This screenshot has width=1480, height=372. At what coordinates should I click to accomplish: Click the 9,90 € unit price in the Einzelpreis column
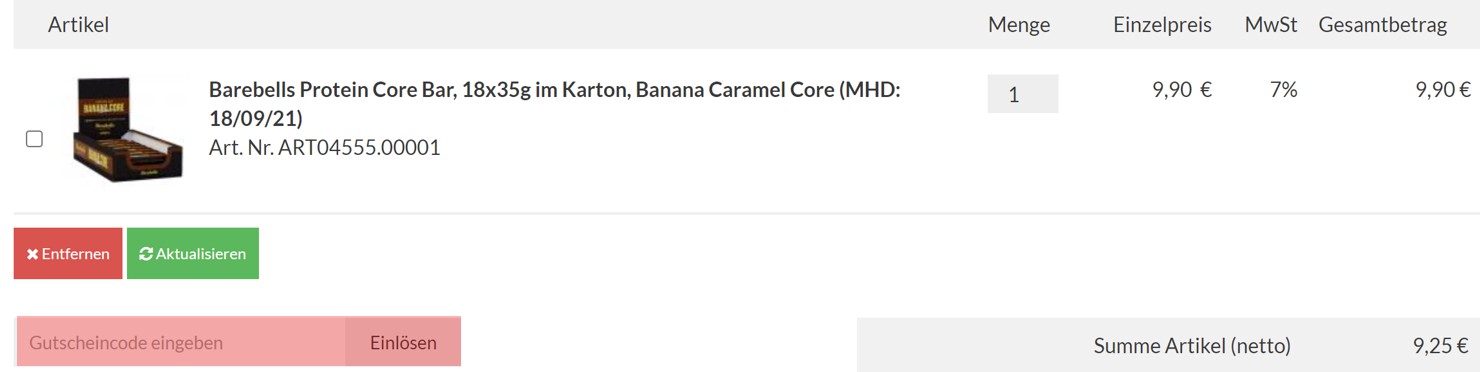click(1182, 90)
